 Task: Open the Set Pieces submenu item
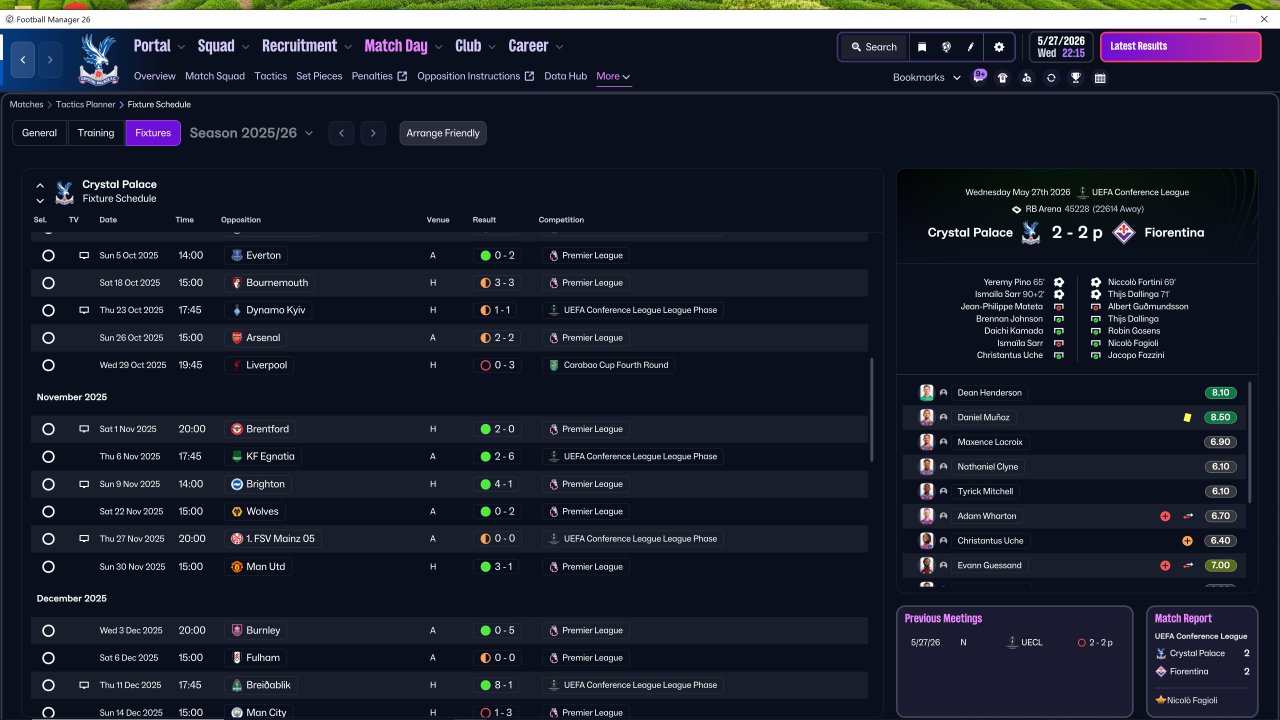click(319, 77)
